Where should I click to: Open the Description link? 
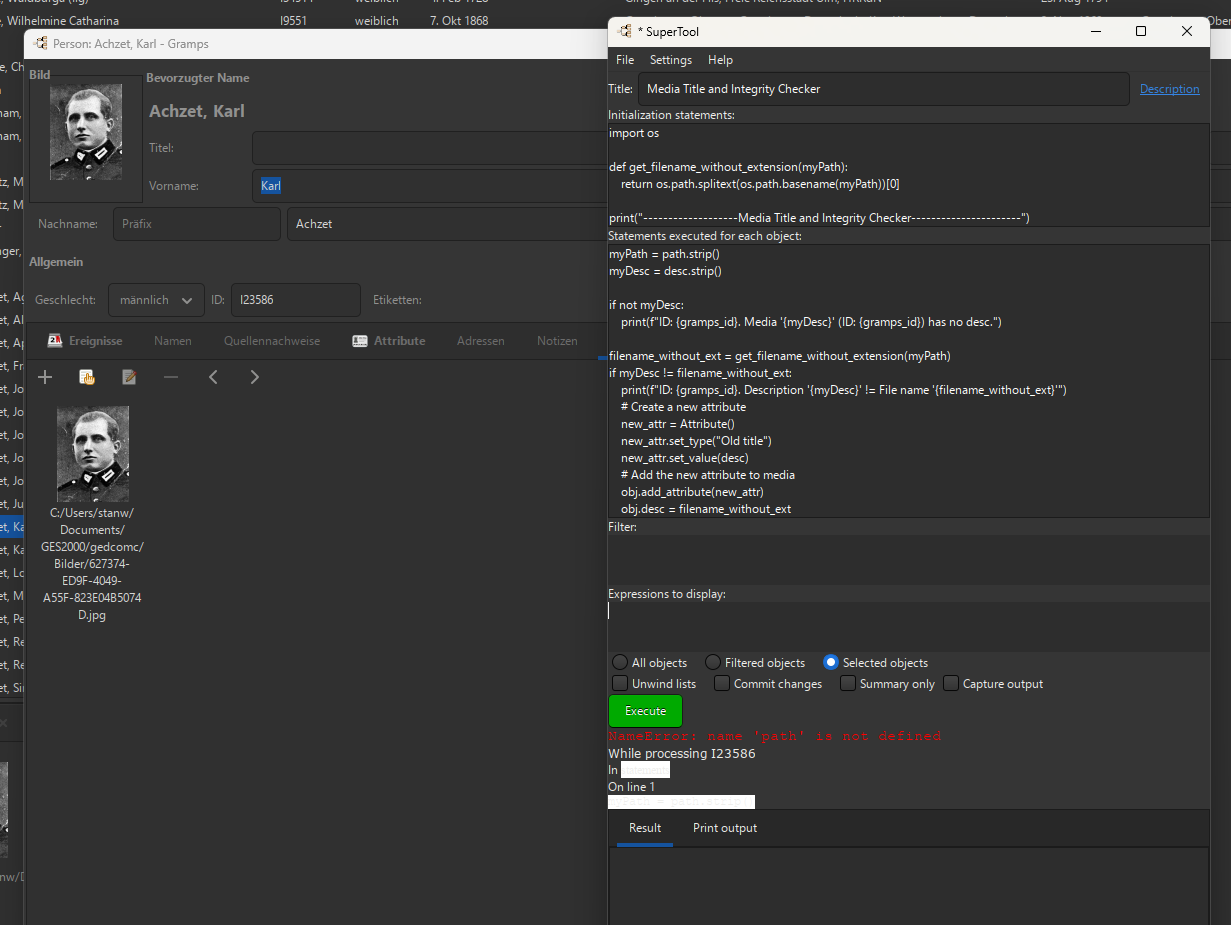[1169, 89]
